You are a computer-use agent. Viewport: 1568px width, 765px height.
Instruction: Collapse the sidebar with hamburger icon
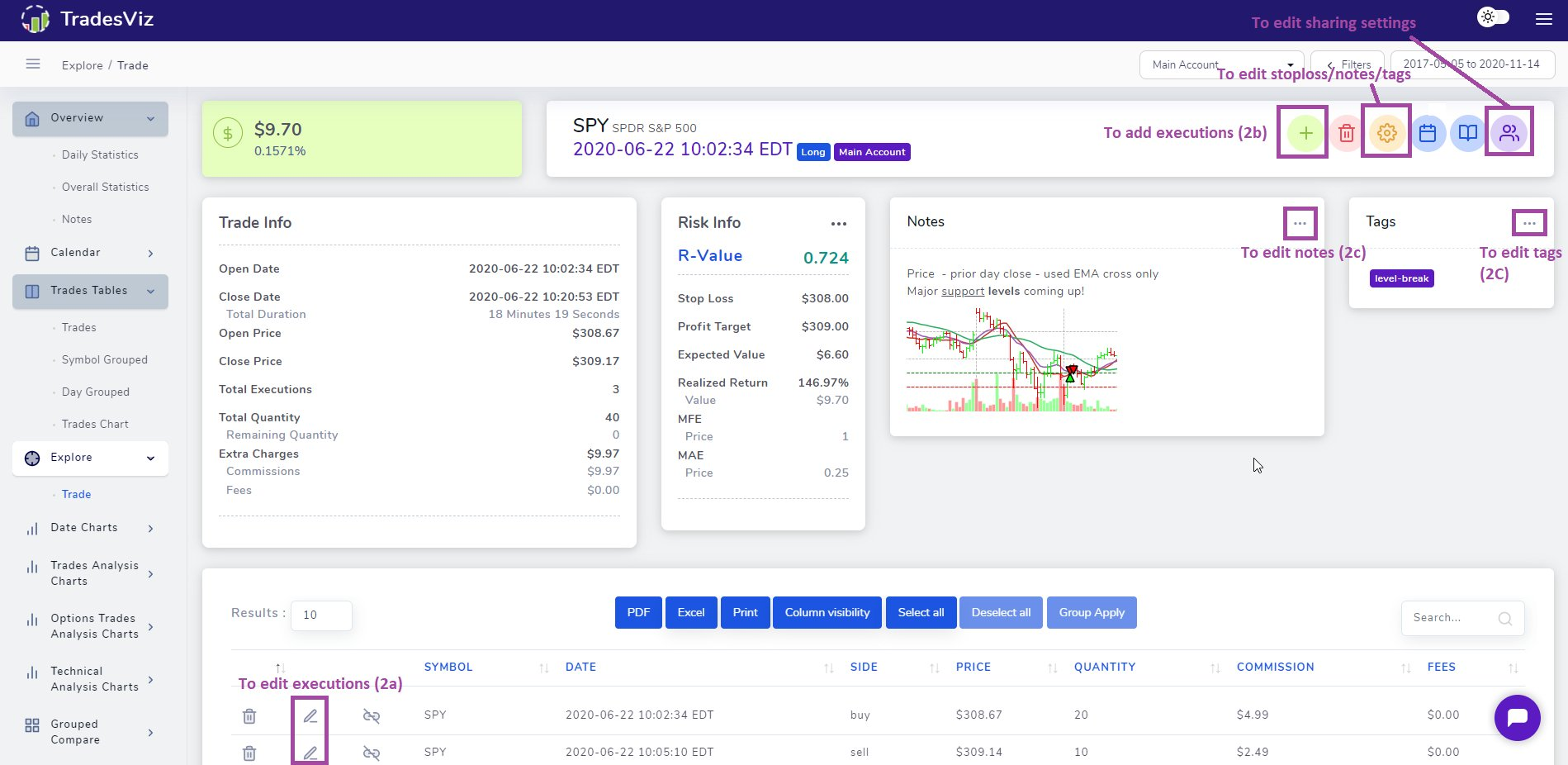tap(33, 64)
